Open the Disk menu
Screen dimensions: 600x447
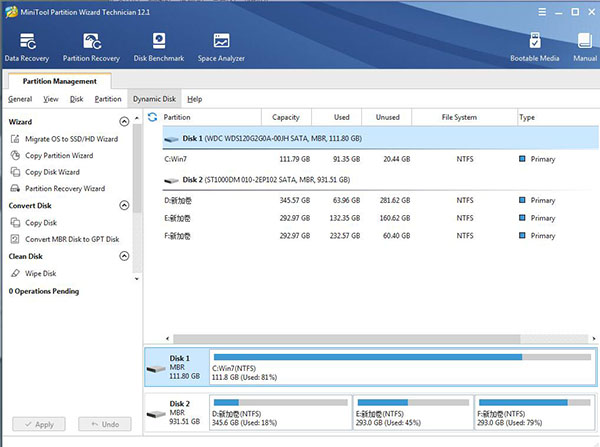[77, 99]
